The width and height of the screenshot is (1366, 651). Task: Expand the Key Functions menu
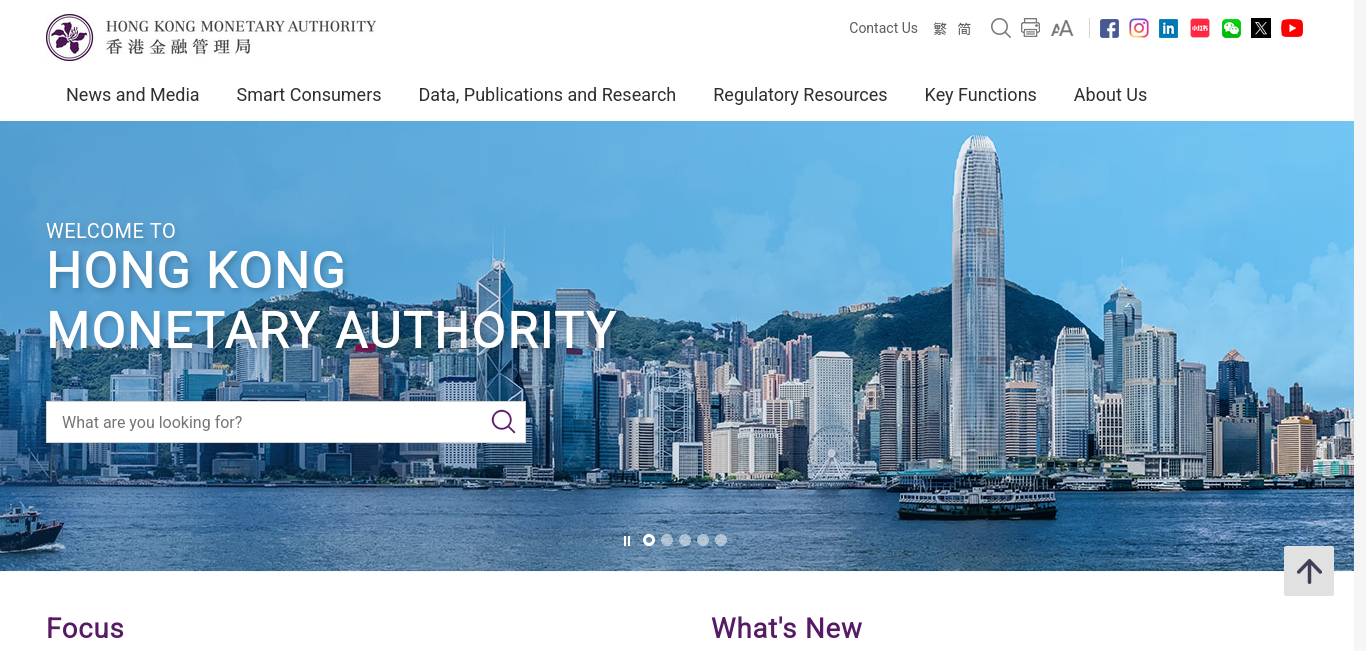pos(980,95)
